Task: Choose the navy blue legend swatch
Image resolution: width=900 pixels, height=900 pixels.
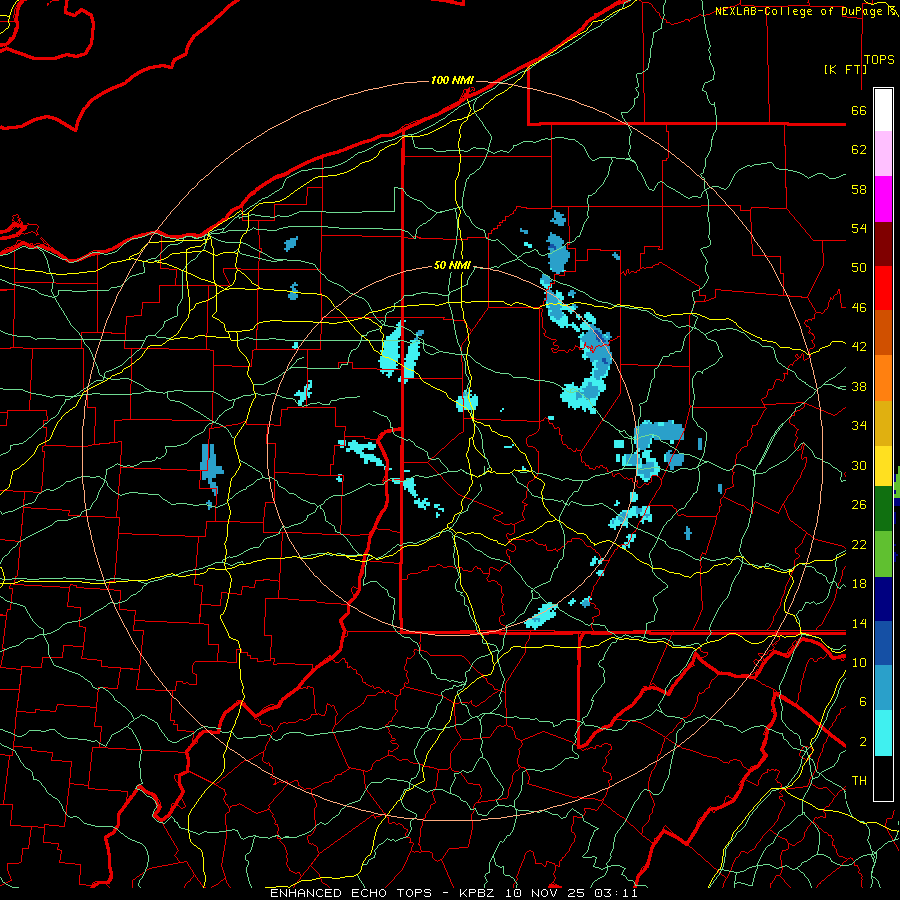Action: tap(883, 599)
